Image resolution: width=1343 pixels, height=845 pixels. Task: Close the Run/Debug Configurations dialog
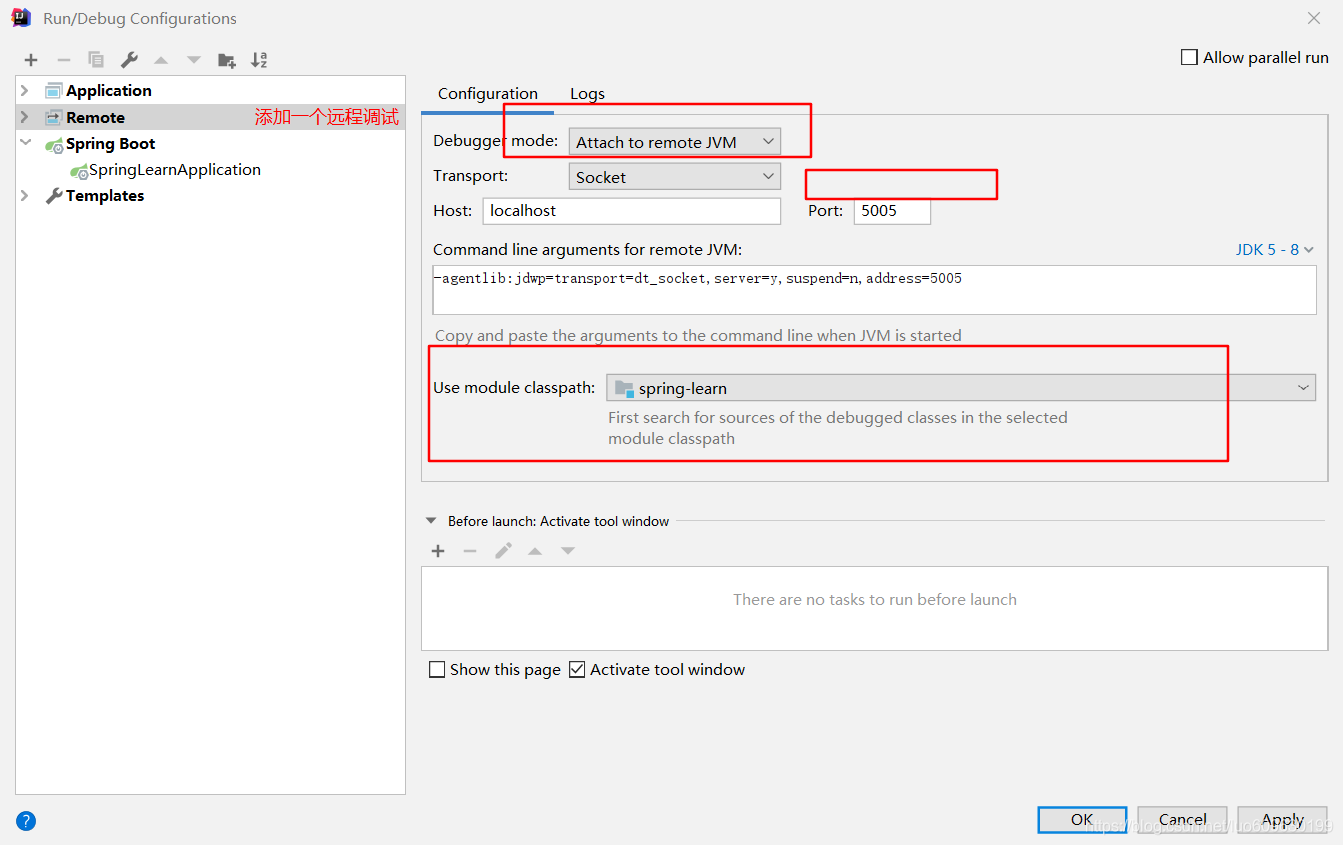tap(1314, 18)
